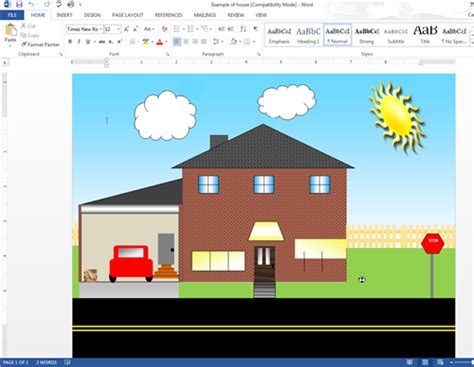Viewport: 474px width, 367px height.
Task: Click the Shading paint bucket icon
Action: 233,42
